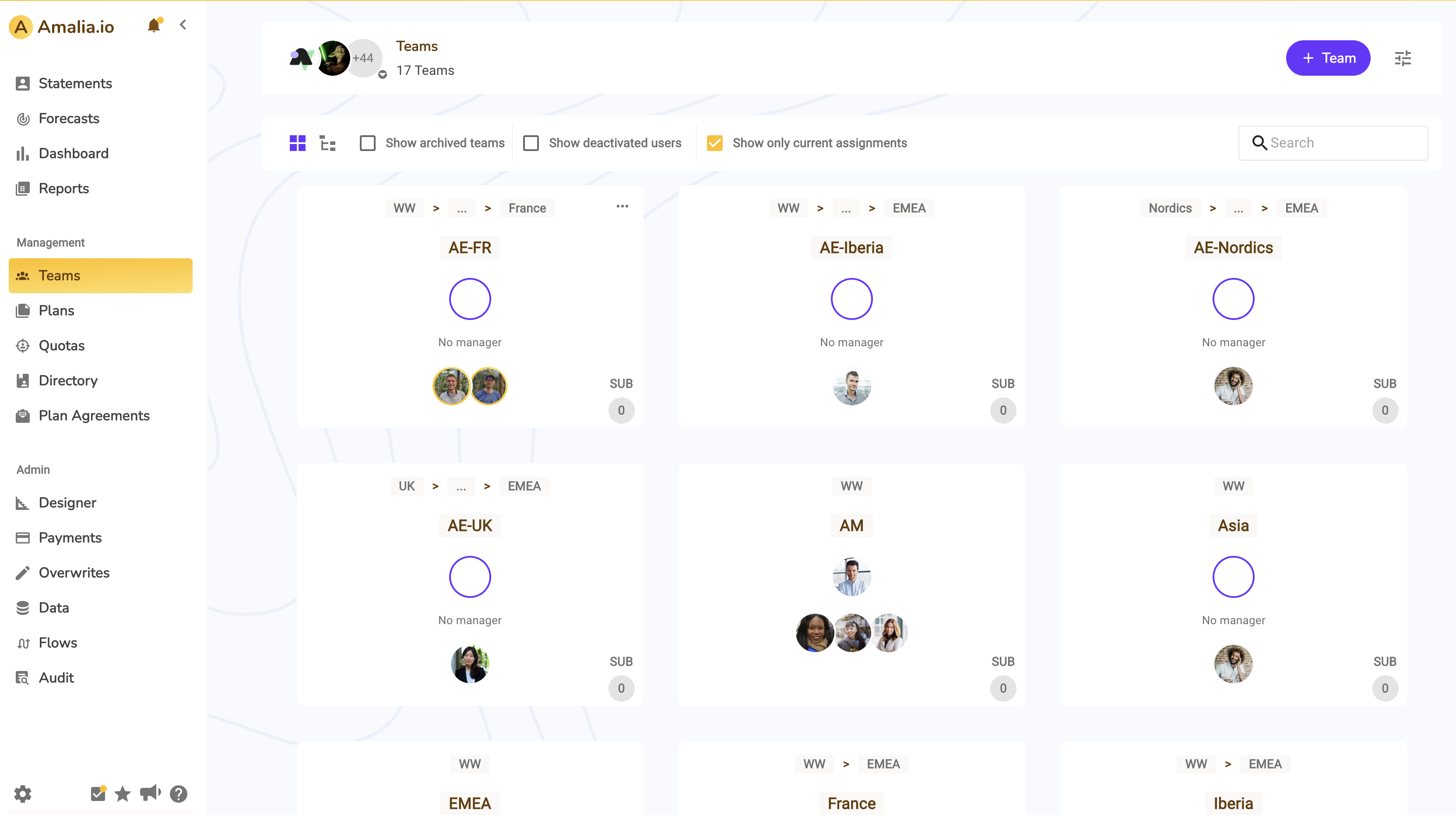Screen dimensions: 1456x815
Task: Navigate to Reports
Action: (100, 189)
